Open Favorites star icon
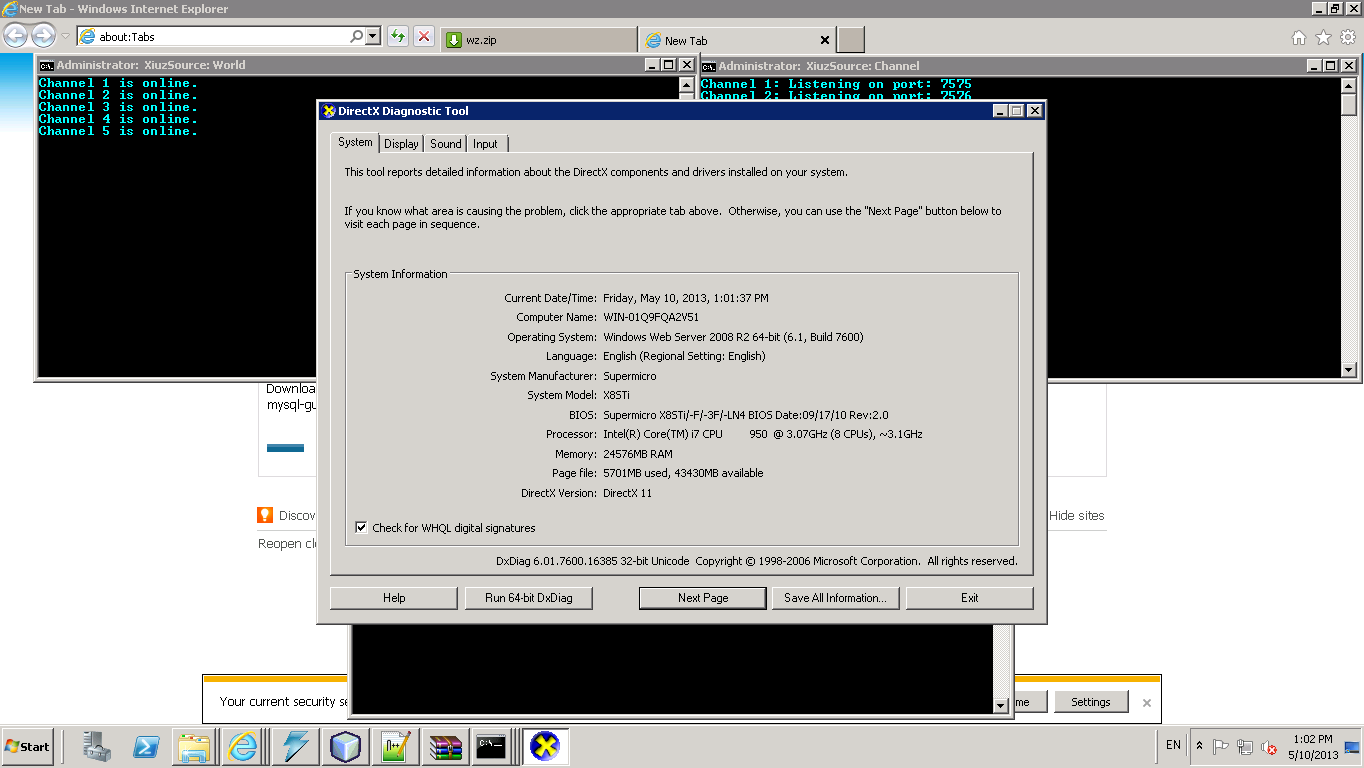1364x768 pixels. pyautogui.click(x=1323, y=38)
